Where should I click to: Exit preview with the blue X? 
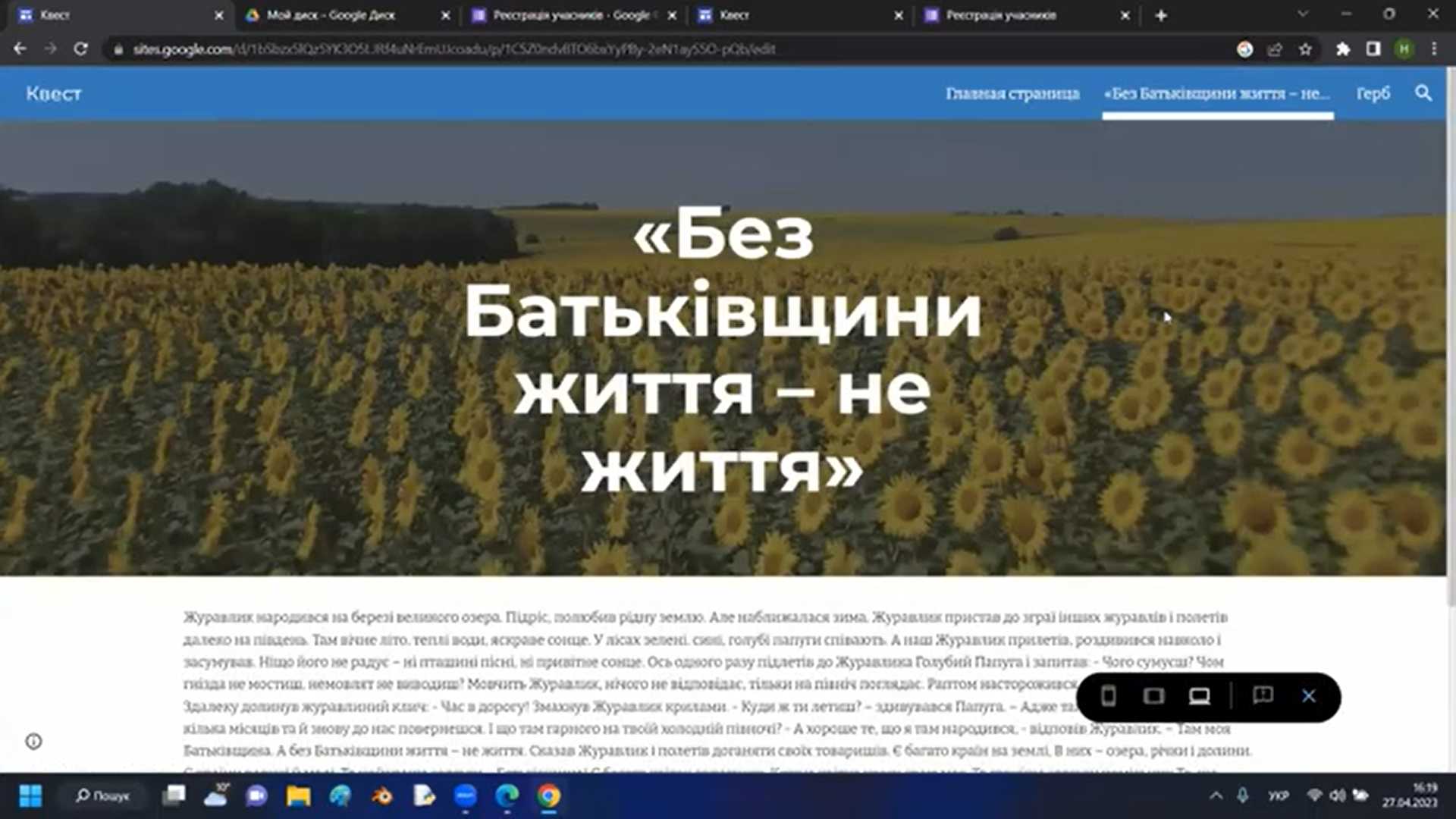[1309, 696]
